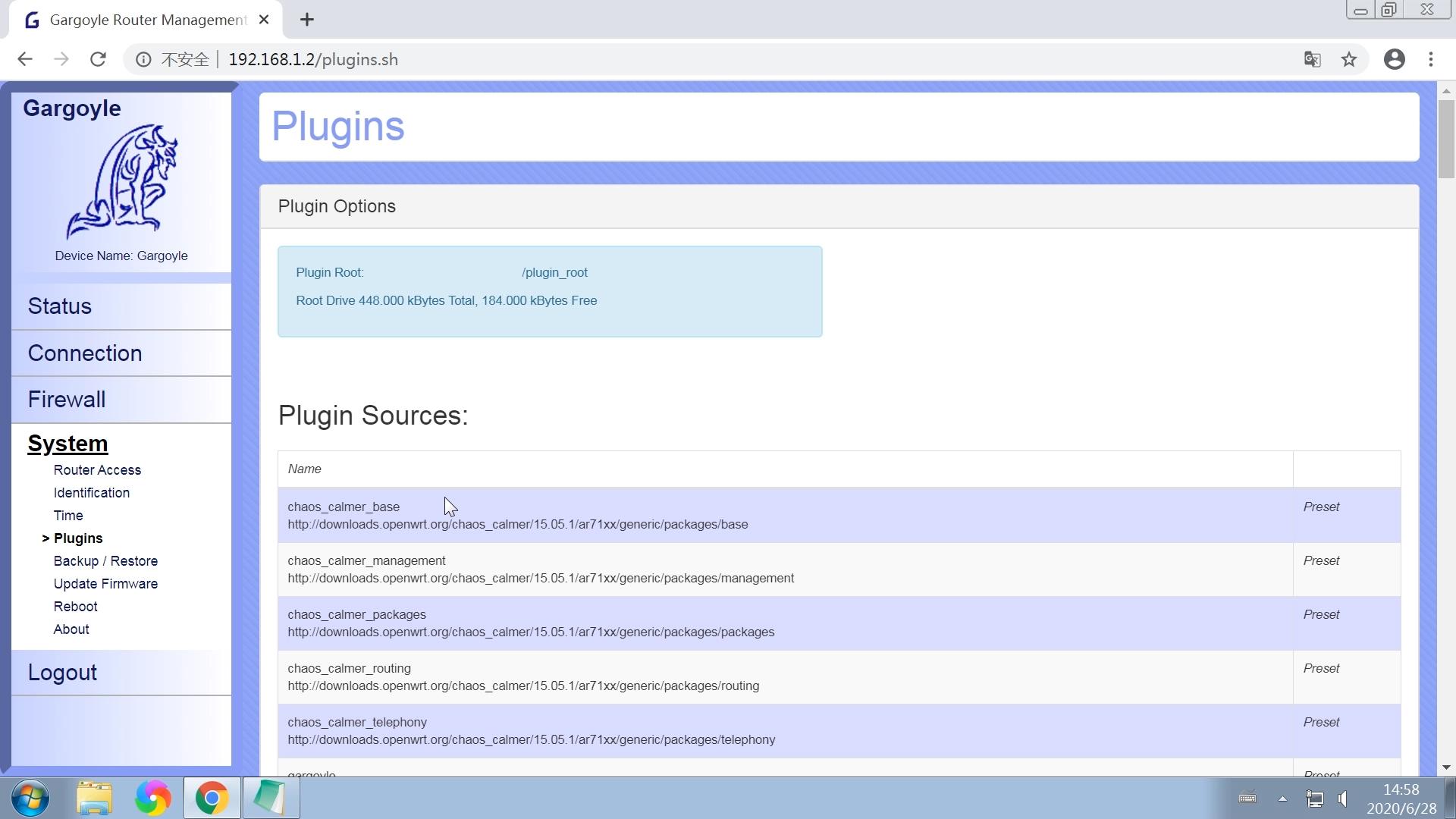Open new tab with plus button
1456x819 pixels.
point(306,20)
